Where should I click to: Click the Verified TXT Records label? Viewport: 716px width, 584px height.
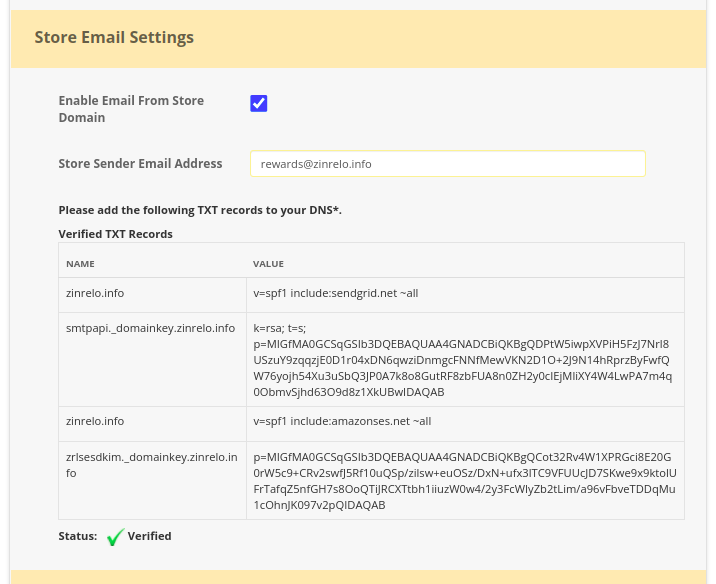pos(116,234)
